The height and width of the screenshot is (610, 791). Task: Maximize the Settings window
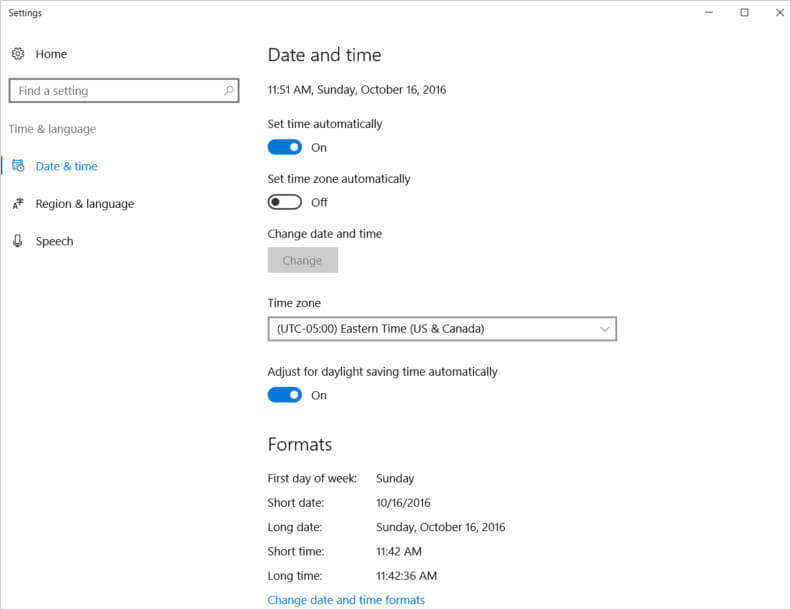pos(744,13)
